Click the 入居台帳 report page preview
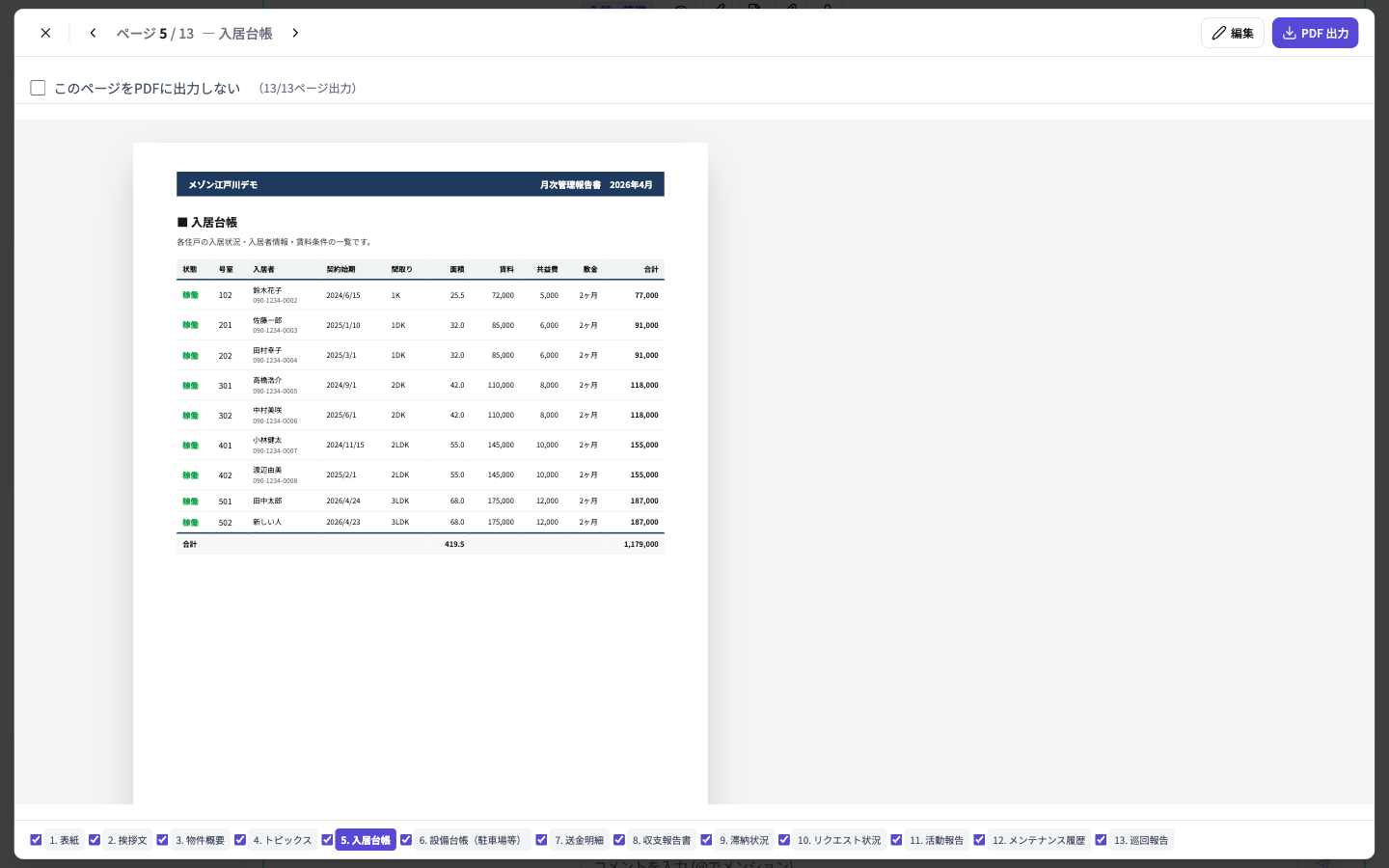1389x868 pixels. 421,474
